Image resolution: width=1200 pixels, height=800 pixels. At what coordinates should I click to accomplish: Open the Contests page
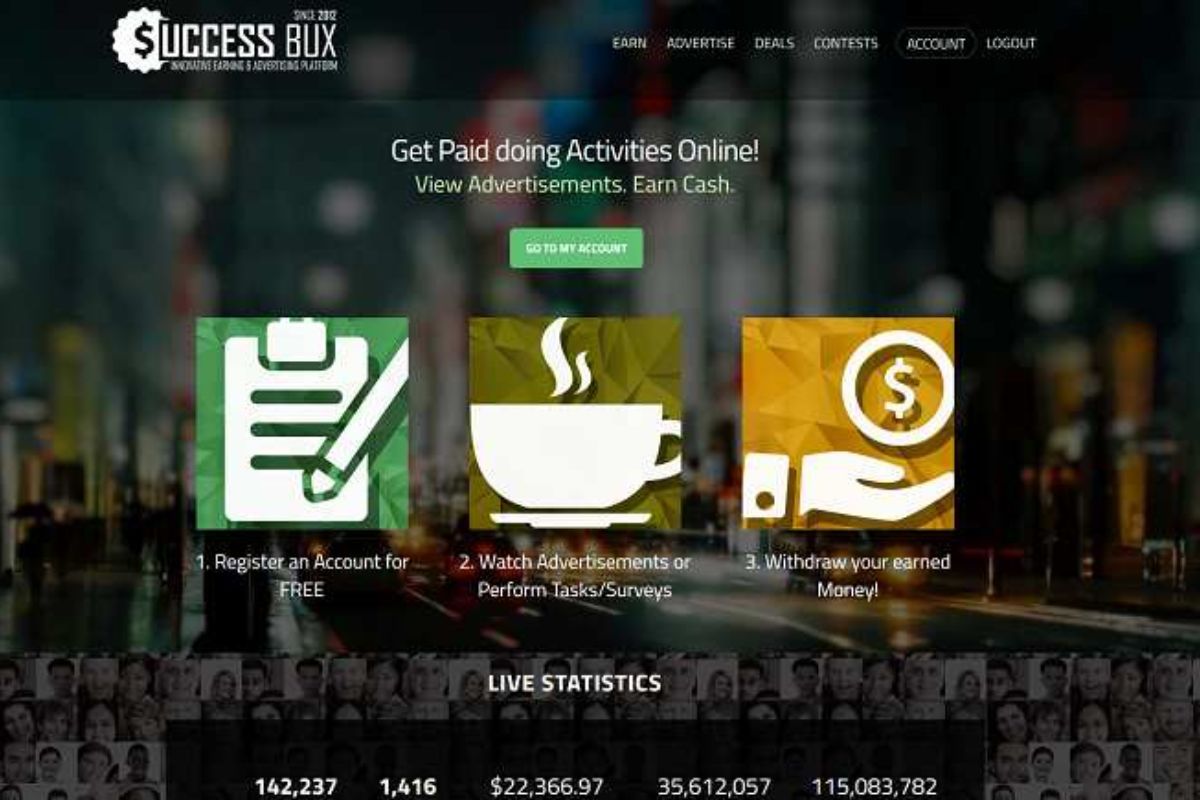[845, 43]
